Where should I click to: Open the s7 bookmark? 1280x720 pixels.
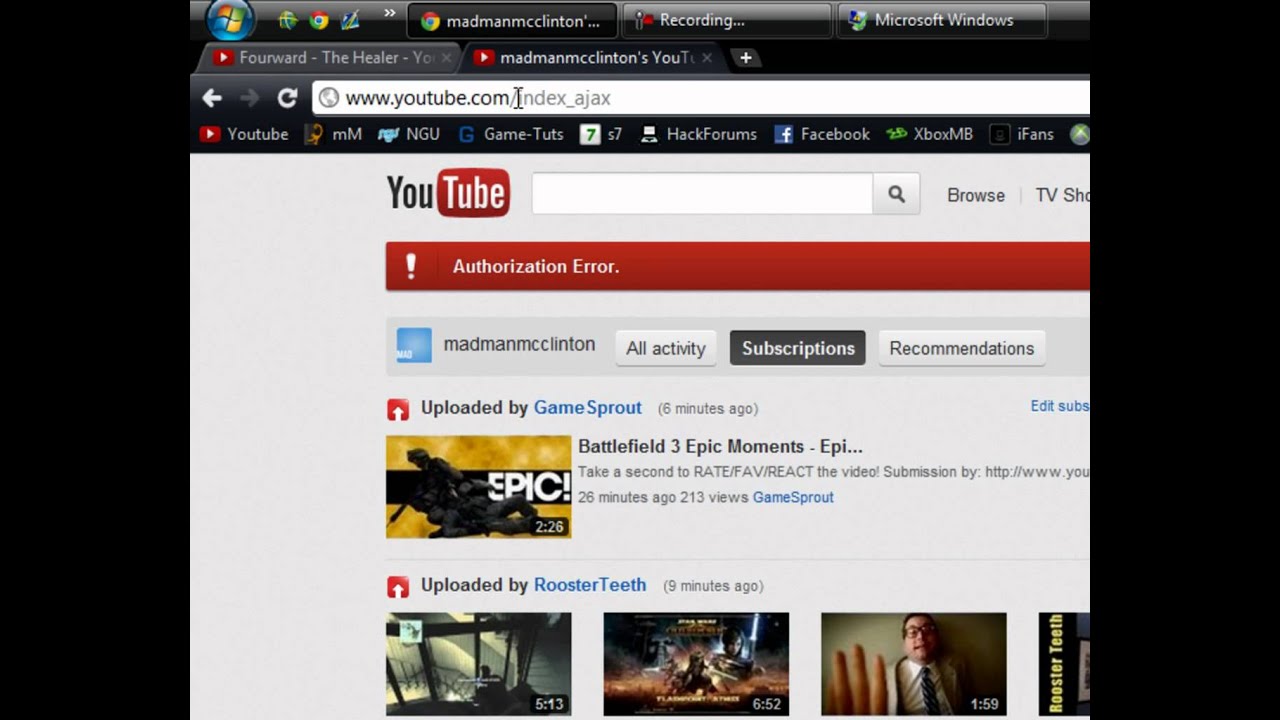(x=601, y=134)
